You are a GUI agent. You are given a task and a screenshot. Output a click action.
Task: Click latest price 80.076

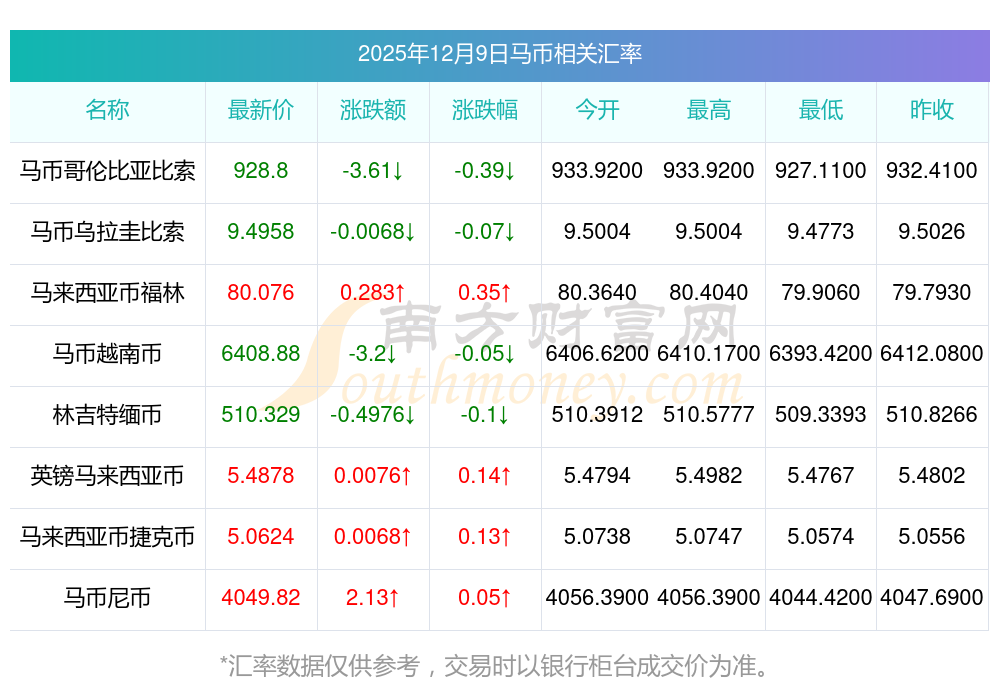coord(261,293)
